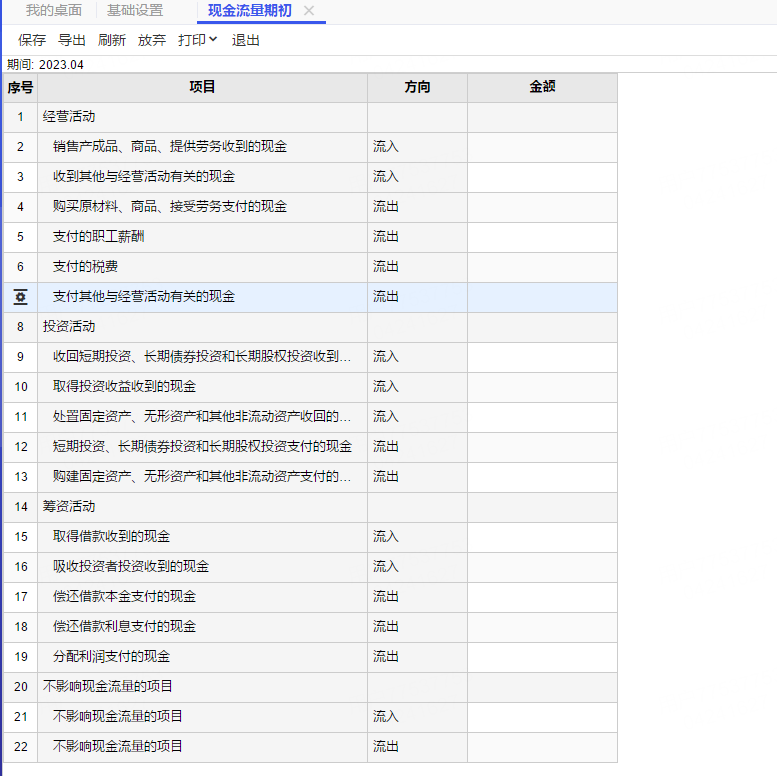The height and width of the screenshot is (776, 777).
Task: Click the 方向 column header
Action: [417, 88]
